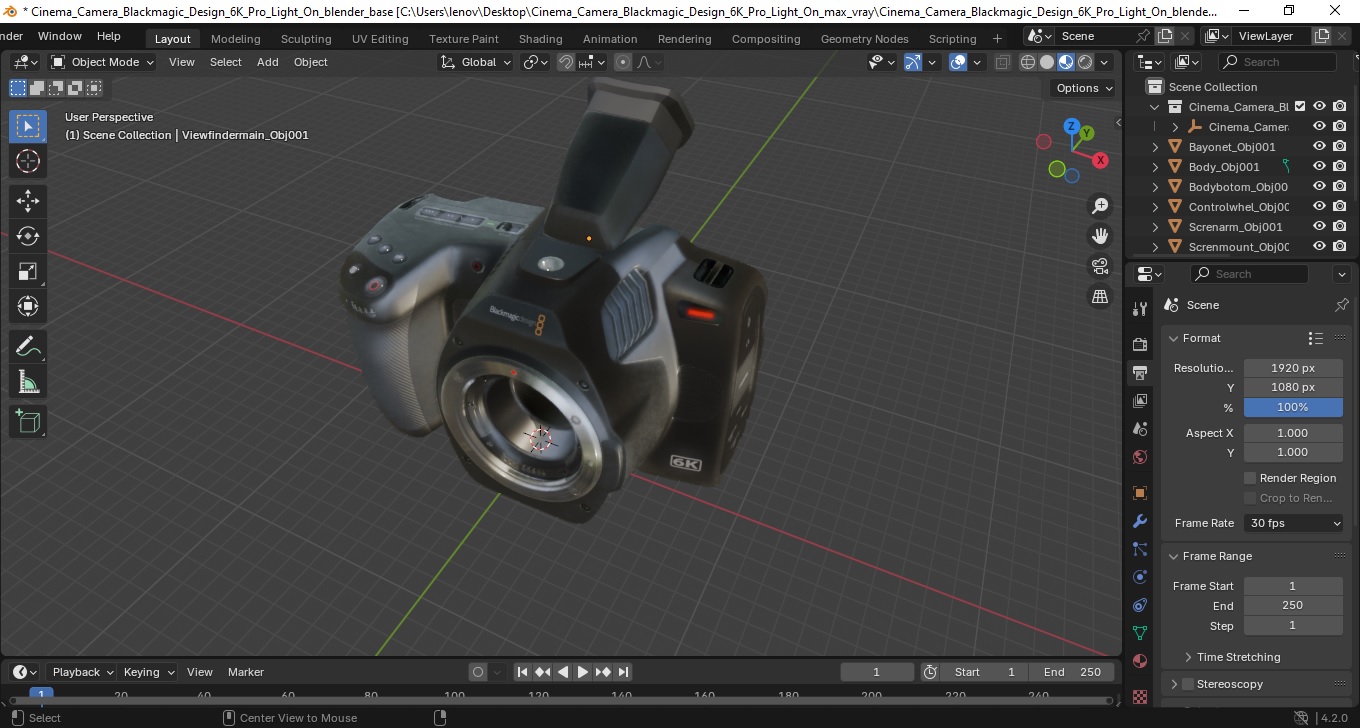Choose the Measure tool
The width and height of the screenshot is (1360, 728).
click(x=28, y=382)
